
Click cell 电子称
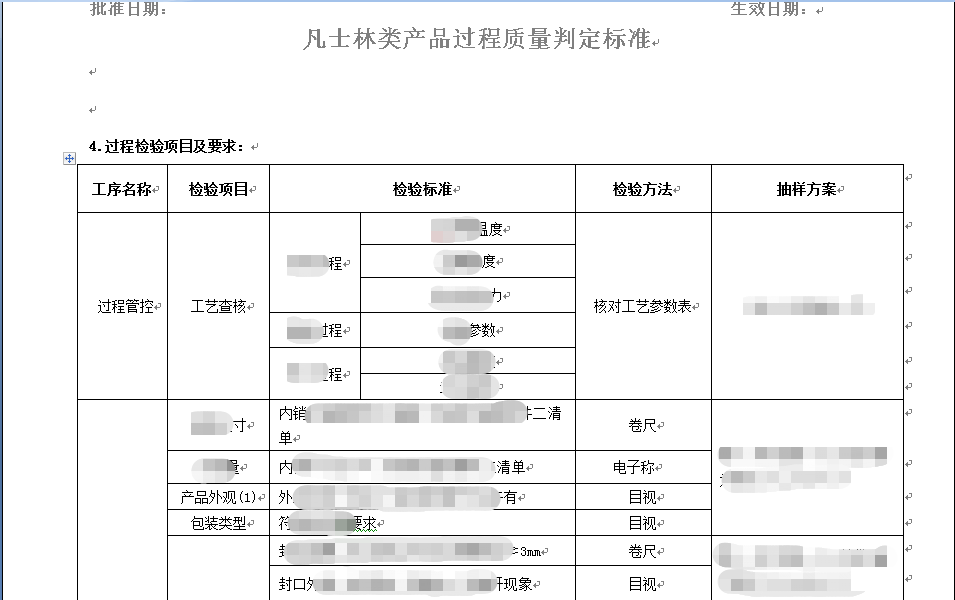tap(633, 467)
